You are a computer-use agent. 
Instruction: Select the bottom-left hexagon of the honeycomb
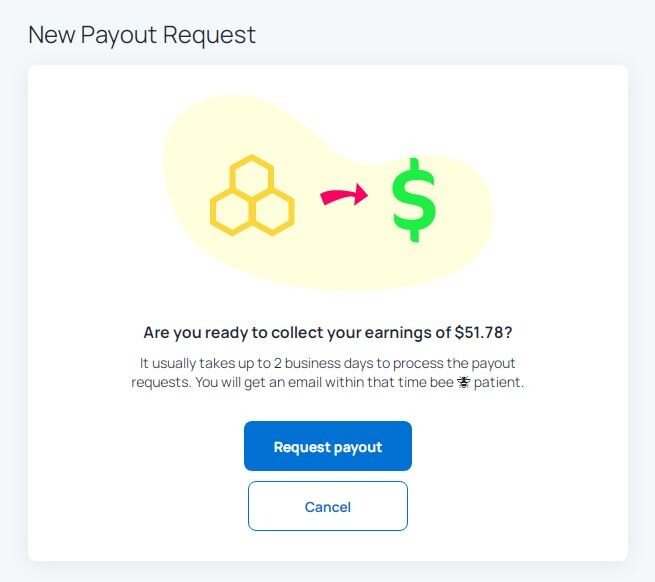pyautogui.click(x=231, y=212)
